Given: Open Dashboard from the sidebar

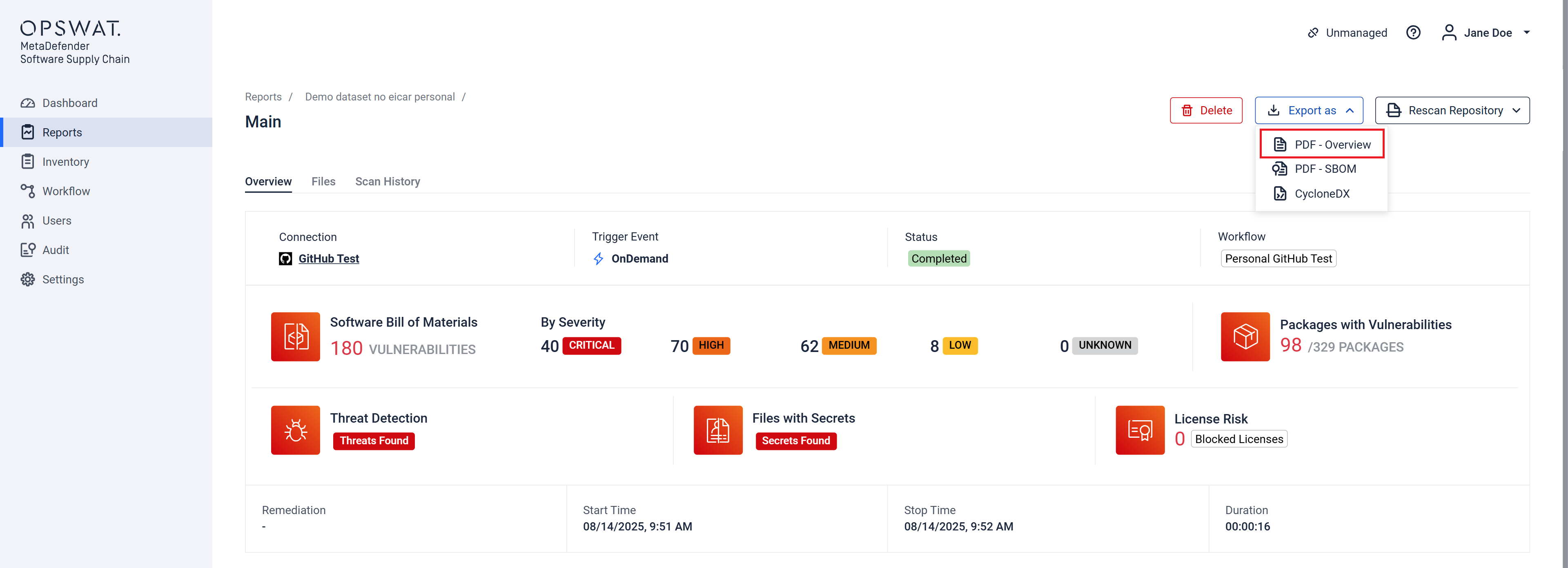Looking at the screenshot, I should (69, 103).
